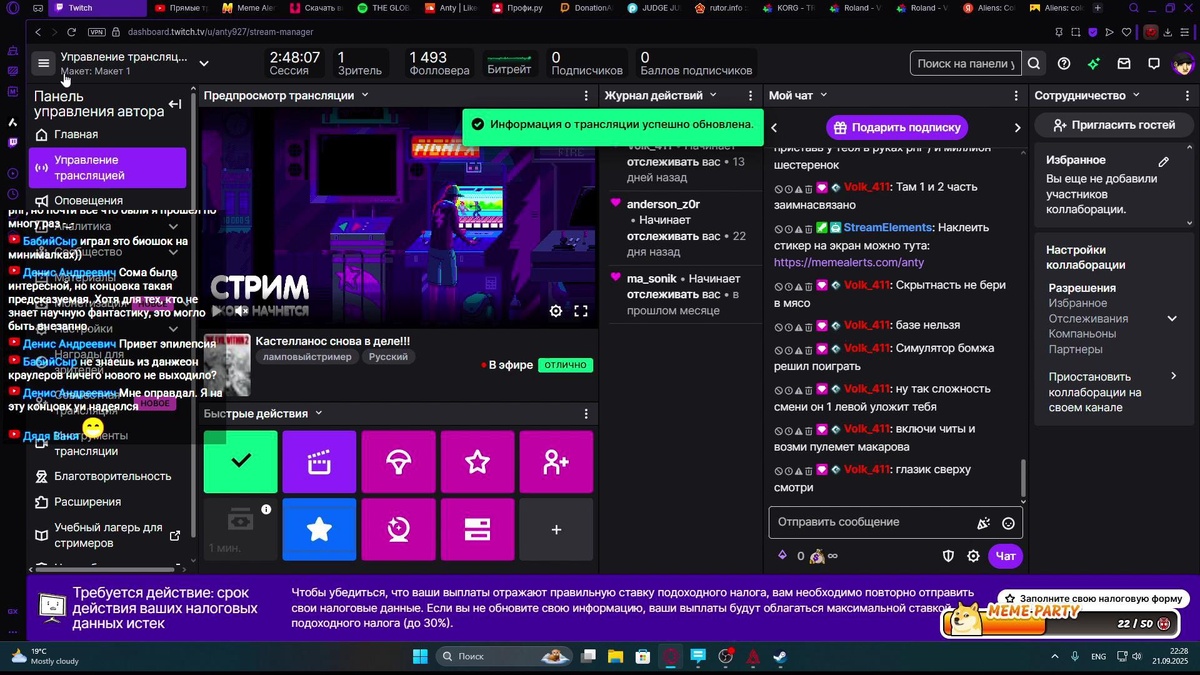The image size is (1200, 675).
Task: Click Заполните свою налоговую форму button
Action: point(1094,598)
